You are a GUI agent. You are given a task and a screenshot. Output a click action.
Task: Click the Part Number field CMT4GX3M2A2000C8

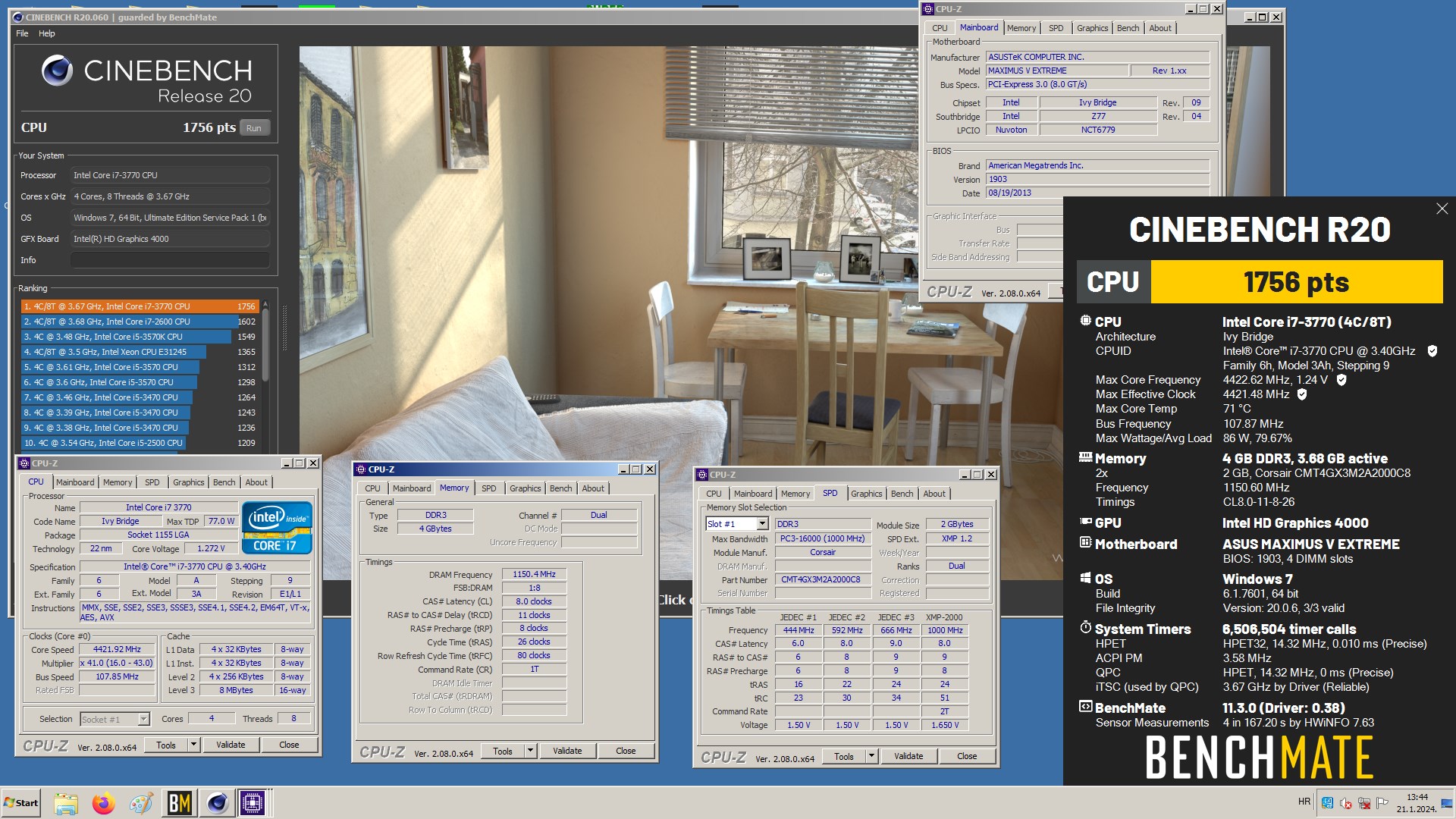tap(822, 580)
